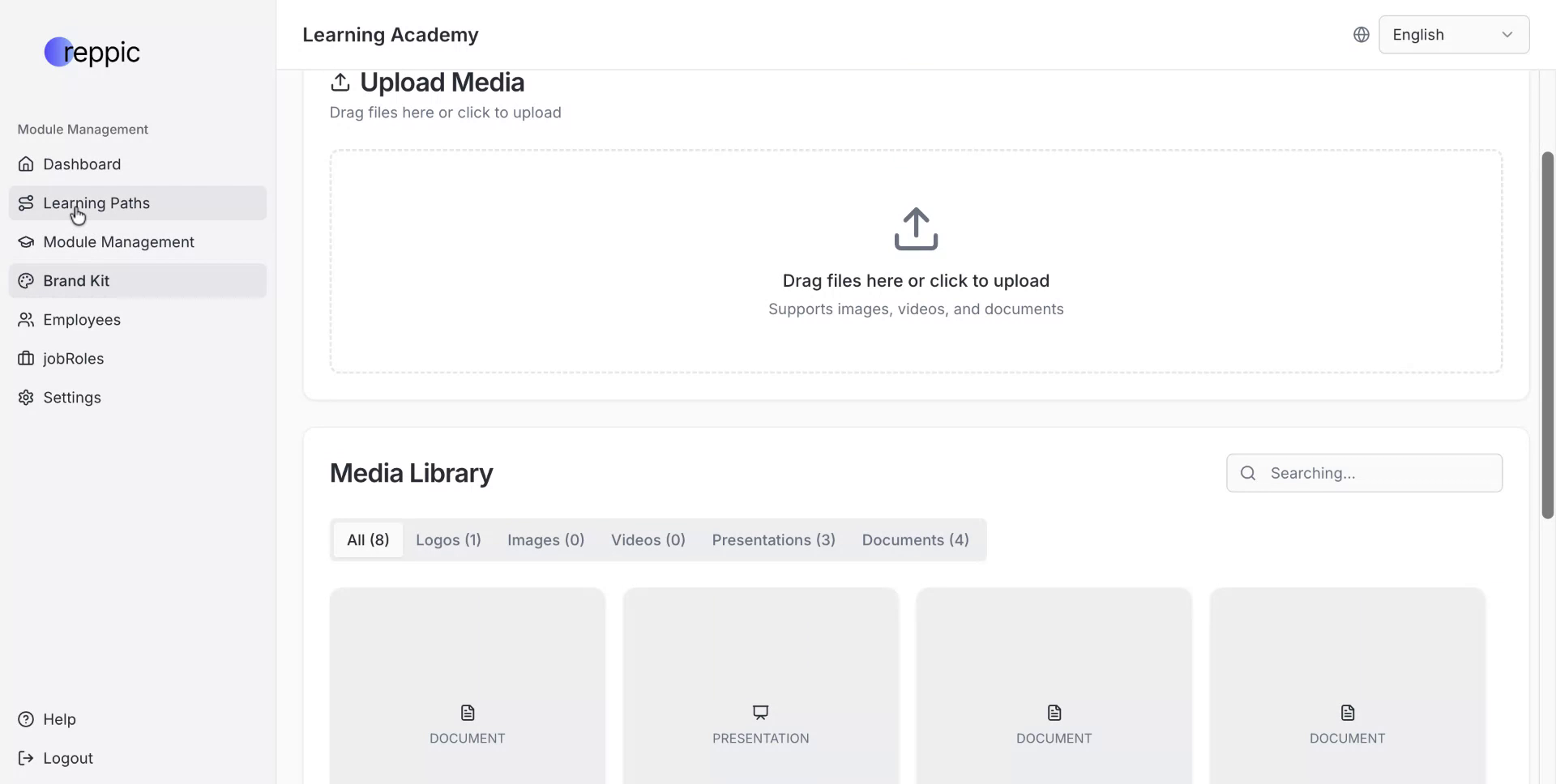This screenshot has width=1556, height=784.
Task: Select the first DOCUMENT thumbnail in Media Library
Action: point(467,686)
